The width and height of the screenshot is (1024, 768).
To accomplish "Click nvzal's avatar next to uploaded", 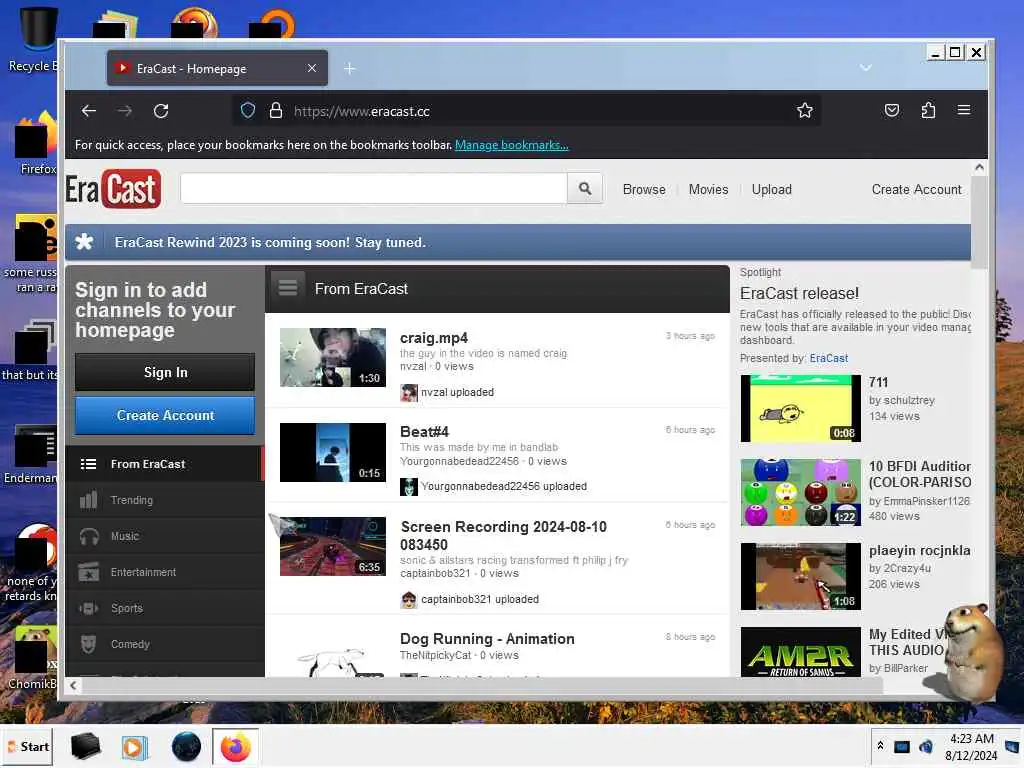I will coord(409,392).
